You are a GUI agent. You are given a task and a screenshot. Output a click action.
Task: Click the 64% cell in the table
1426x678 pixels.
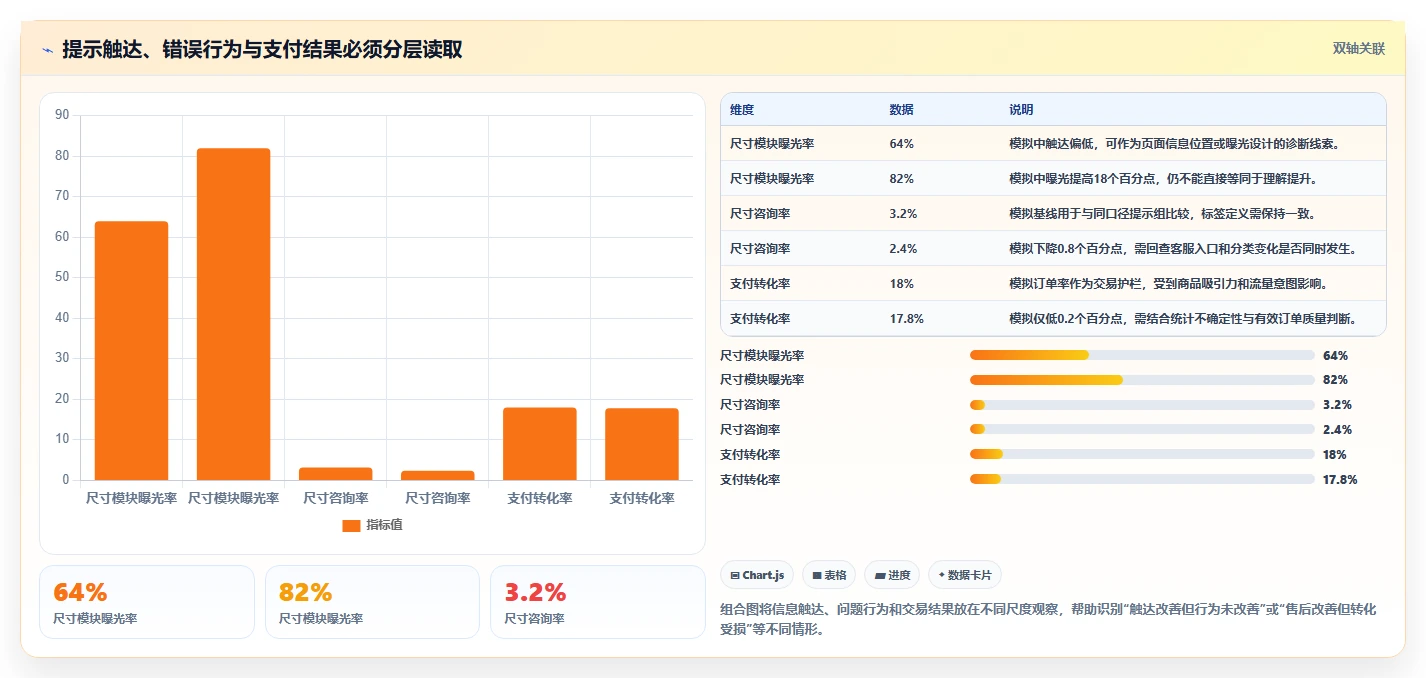901,144
